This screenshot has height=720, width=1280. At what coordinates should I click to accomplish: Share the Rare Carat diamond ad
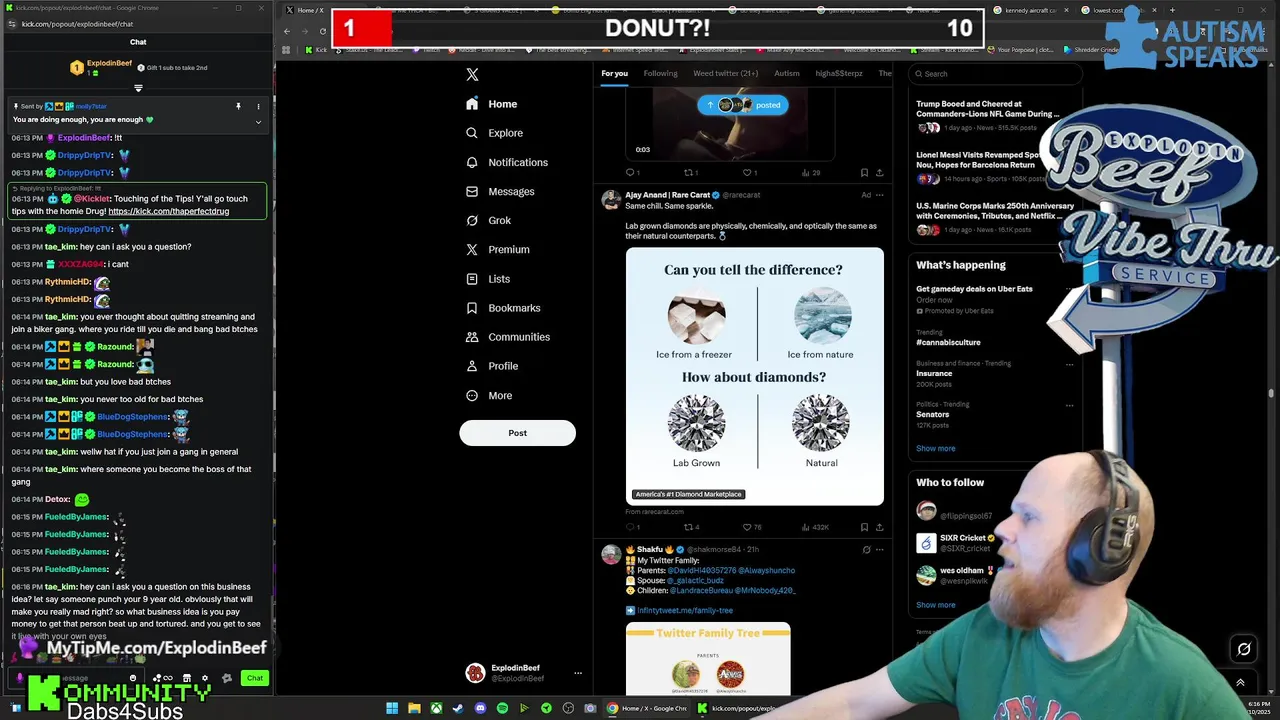(x=879, y=527)
